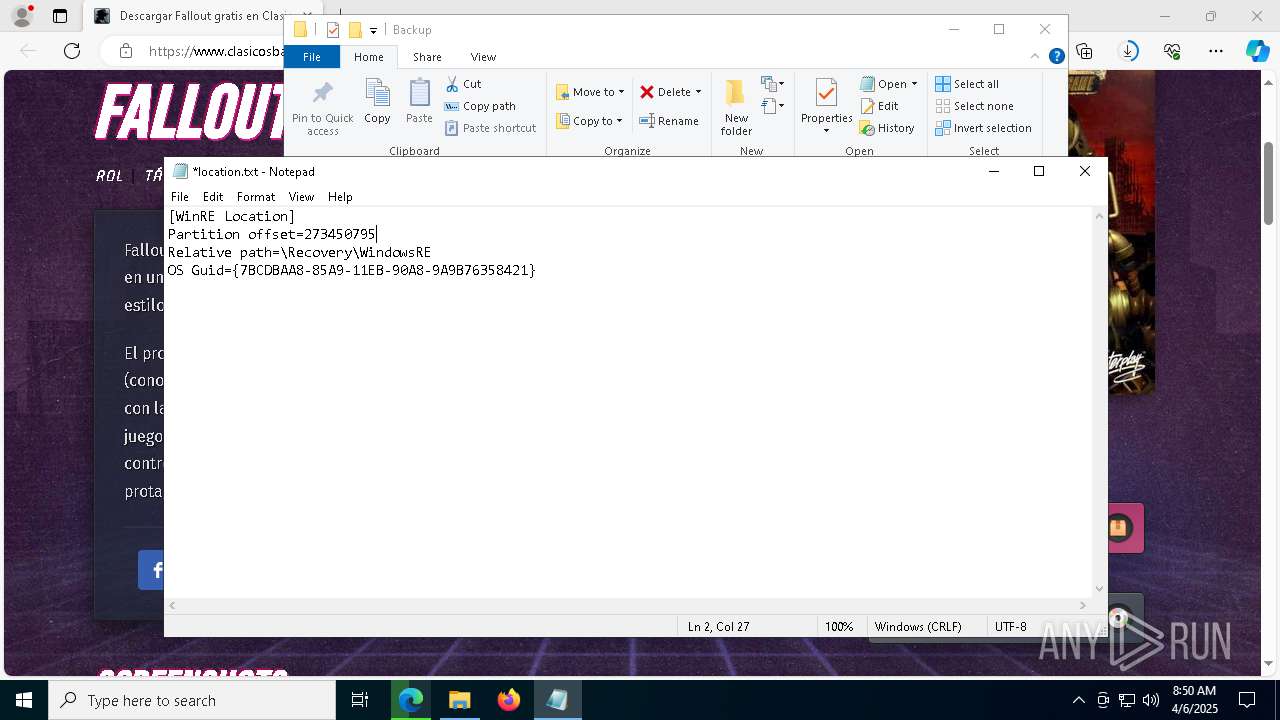Show hidden system tray icons
1280x720 pixels.
(1078, 700)
